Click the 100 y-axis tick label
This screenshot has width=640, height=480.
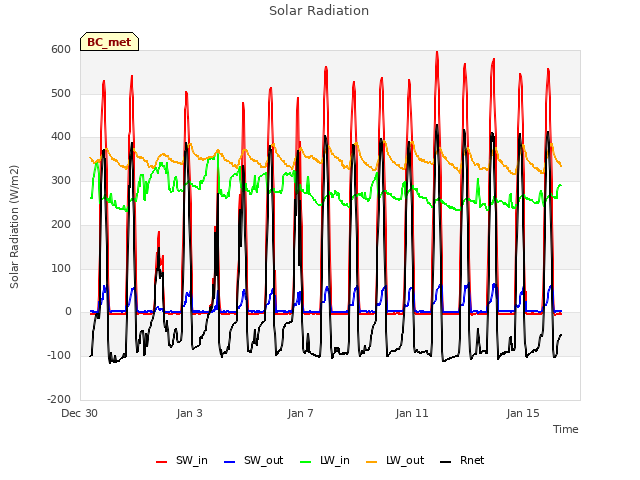(x=61, y=268)
